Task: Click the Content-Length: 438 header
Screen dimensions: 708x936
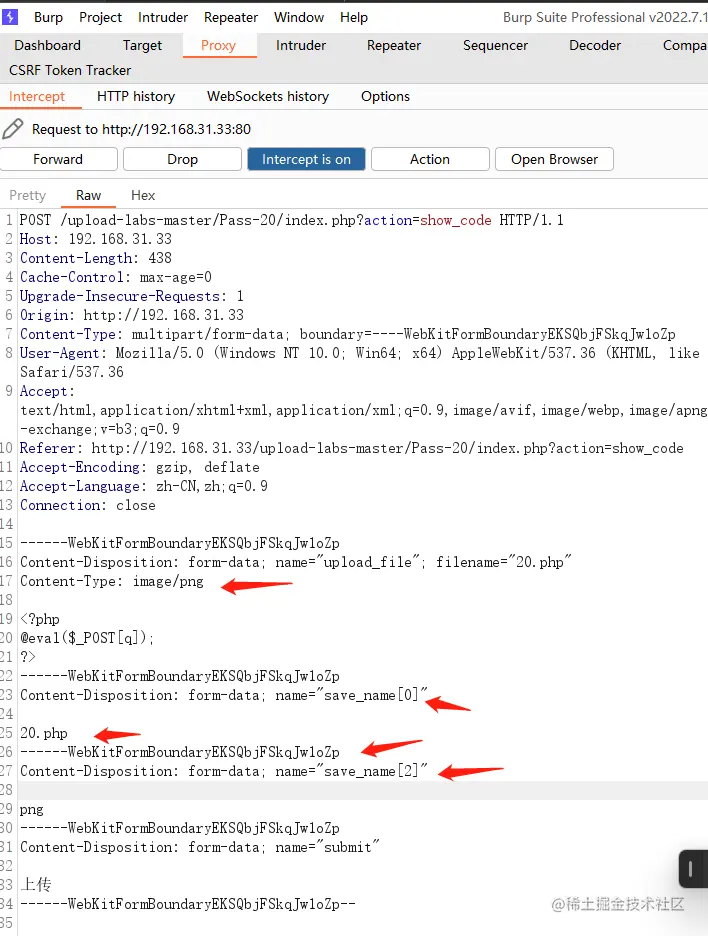Action: pos(96,258)
